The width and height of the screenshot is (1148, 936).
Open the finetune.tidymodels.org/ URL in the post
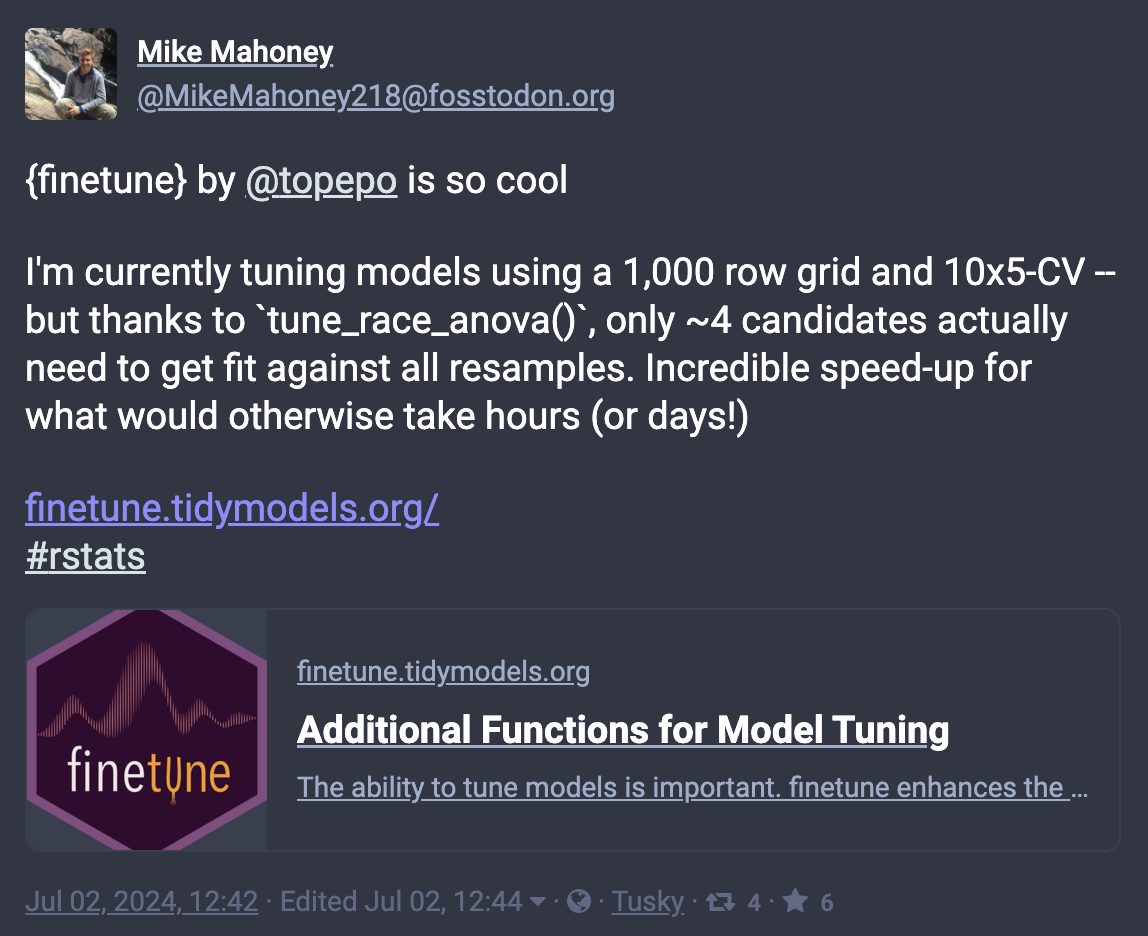[232, 509]
